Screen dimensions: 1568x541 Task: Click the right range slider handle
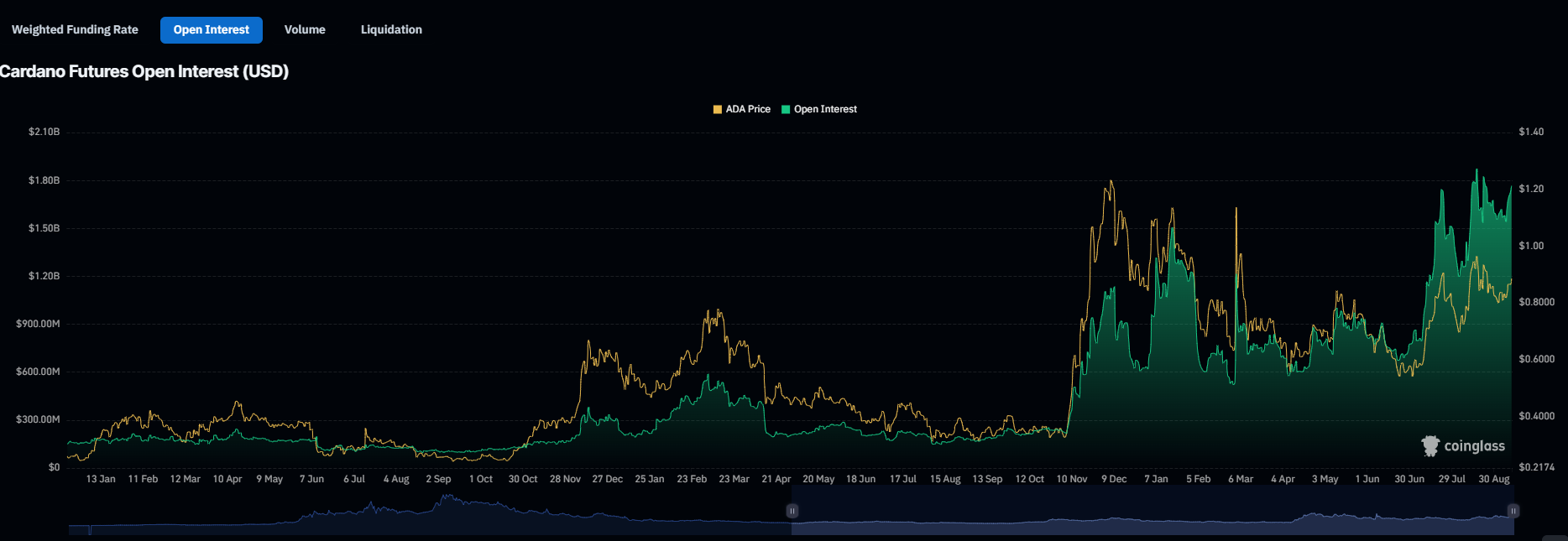click(x=1513, y=511)
